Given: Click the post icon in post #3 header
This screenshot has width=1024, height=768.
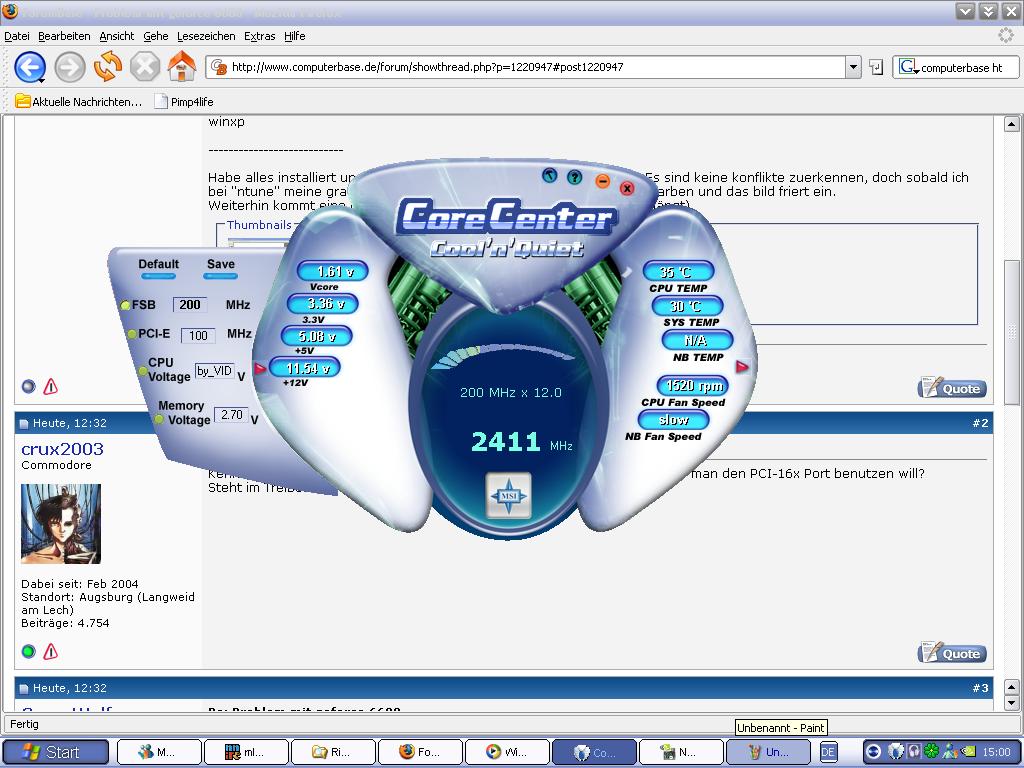Looking at the screenshot, I should (24, 688).
